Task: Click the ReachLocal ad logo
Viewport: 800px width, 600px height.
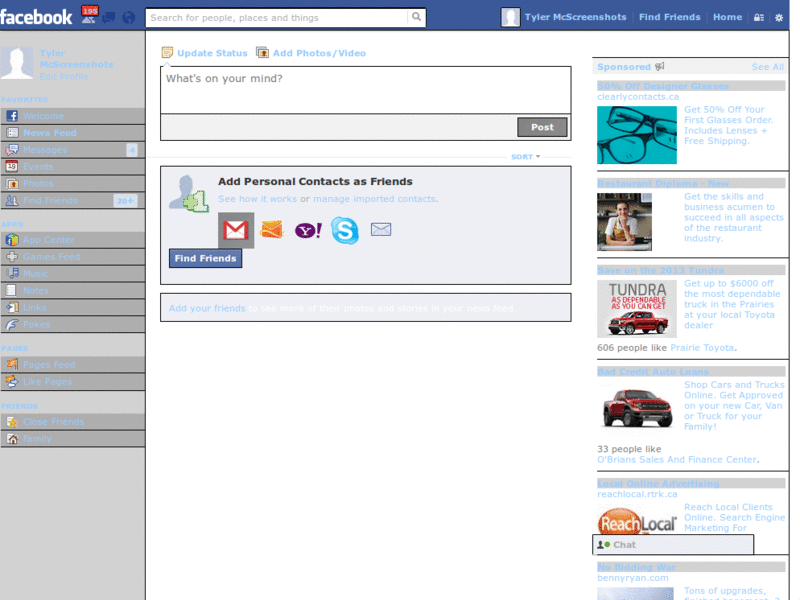Action: (x=637, y=521)
